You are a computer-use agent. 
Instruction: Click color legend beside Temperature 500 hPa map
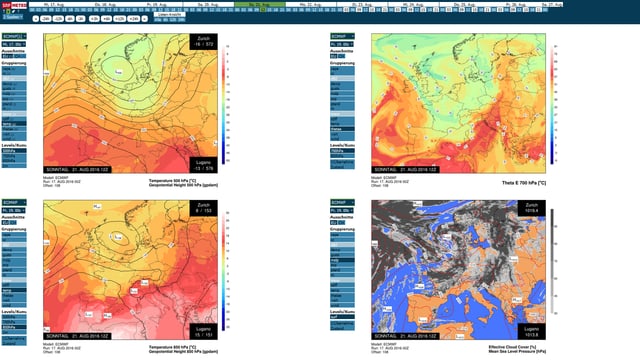[x=224, y=104]
